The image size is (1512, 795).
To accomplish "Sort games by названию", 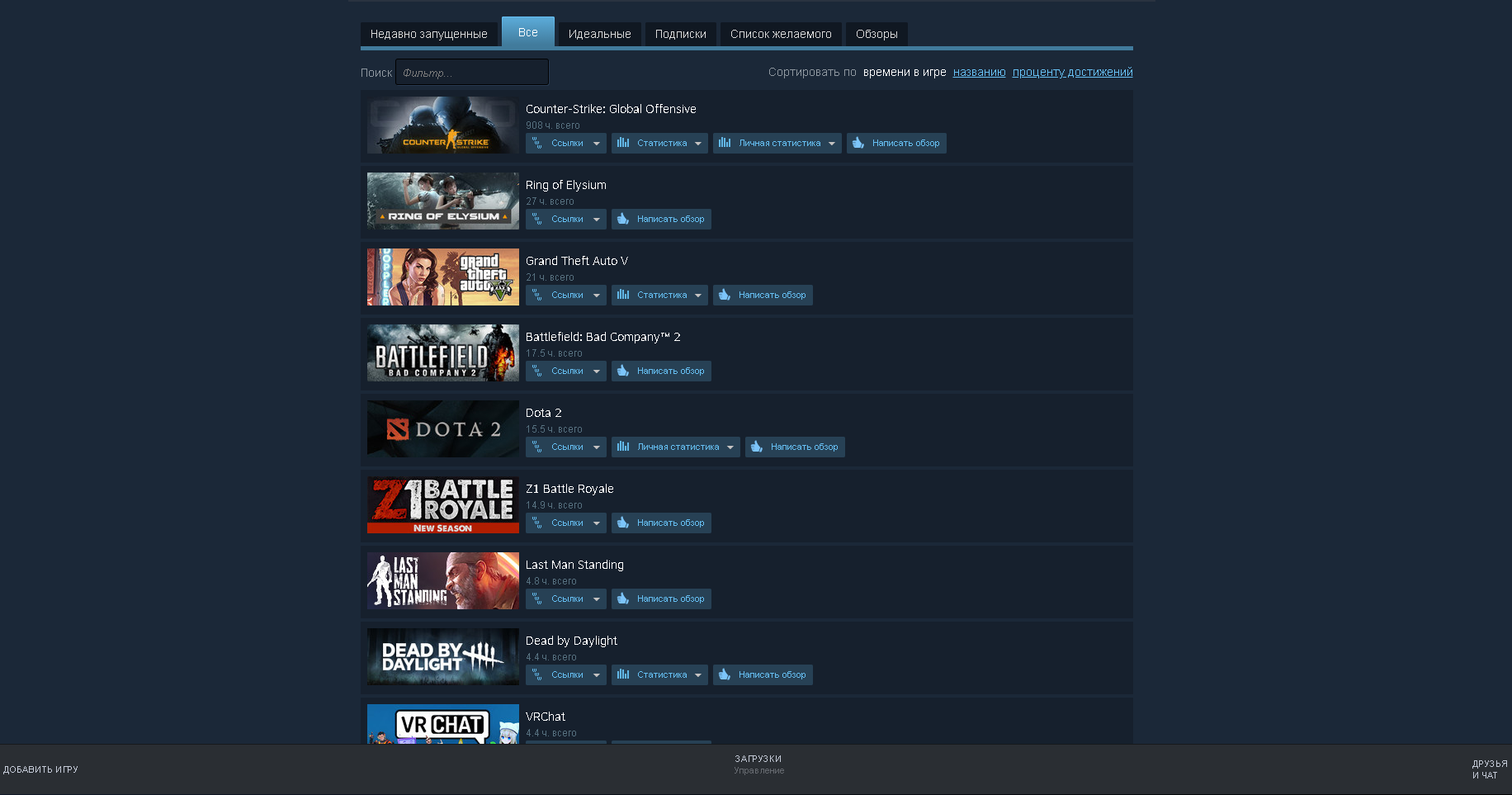I will click(x=980, y=72).
